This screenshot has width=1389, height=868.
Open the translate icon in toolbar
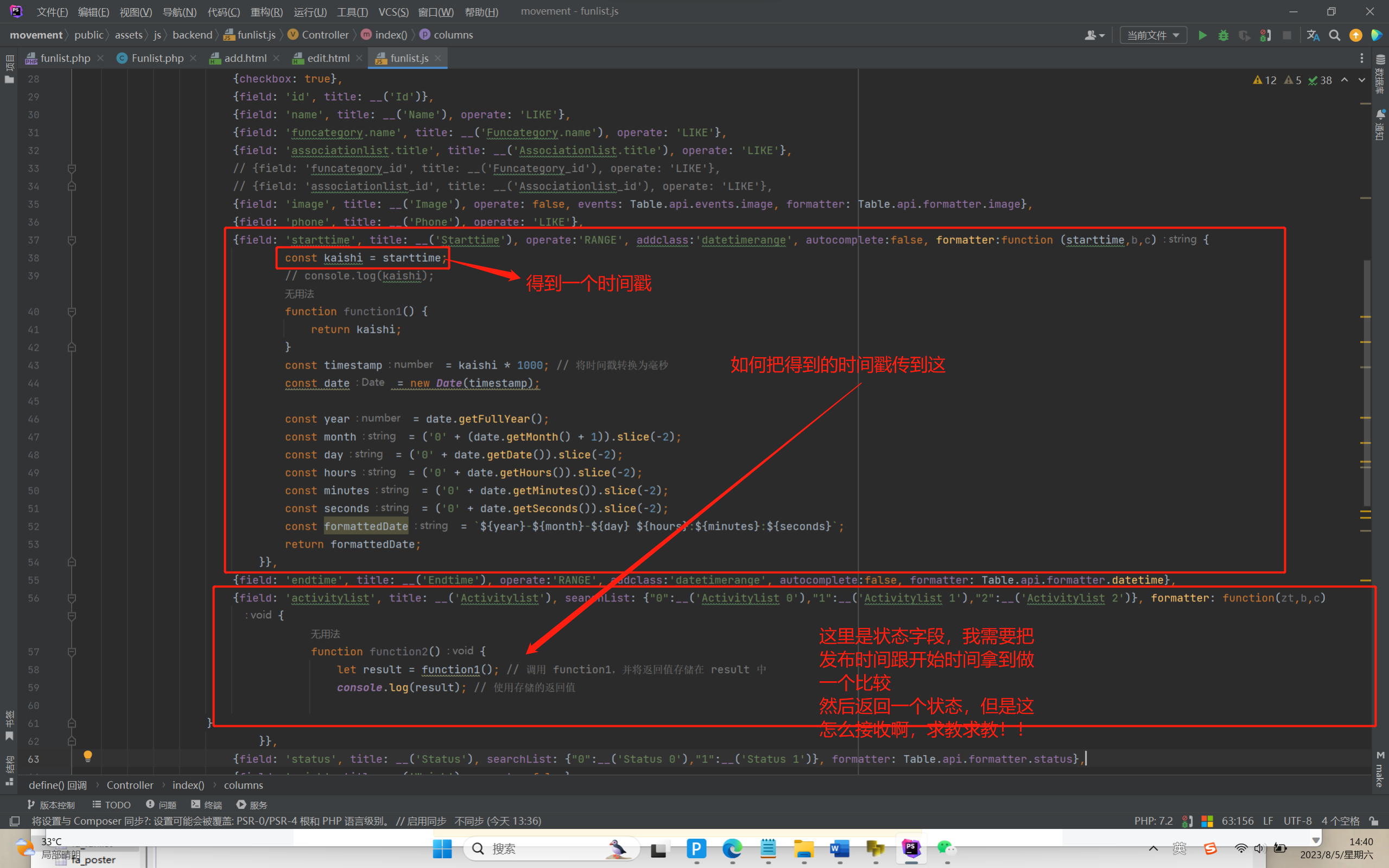pos(1312,35)
